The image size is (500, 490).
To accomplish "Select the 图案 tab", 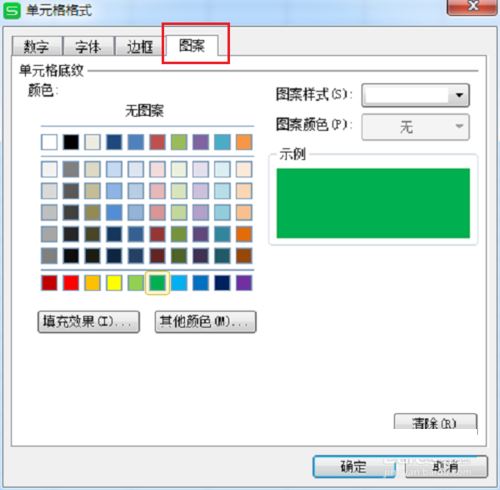I will [192, 45].
